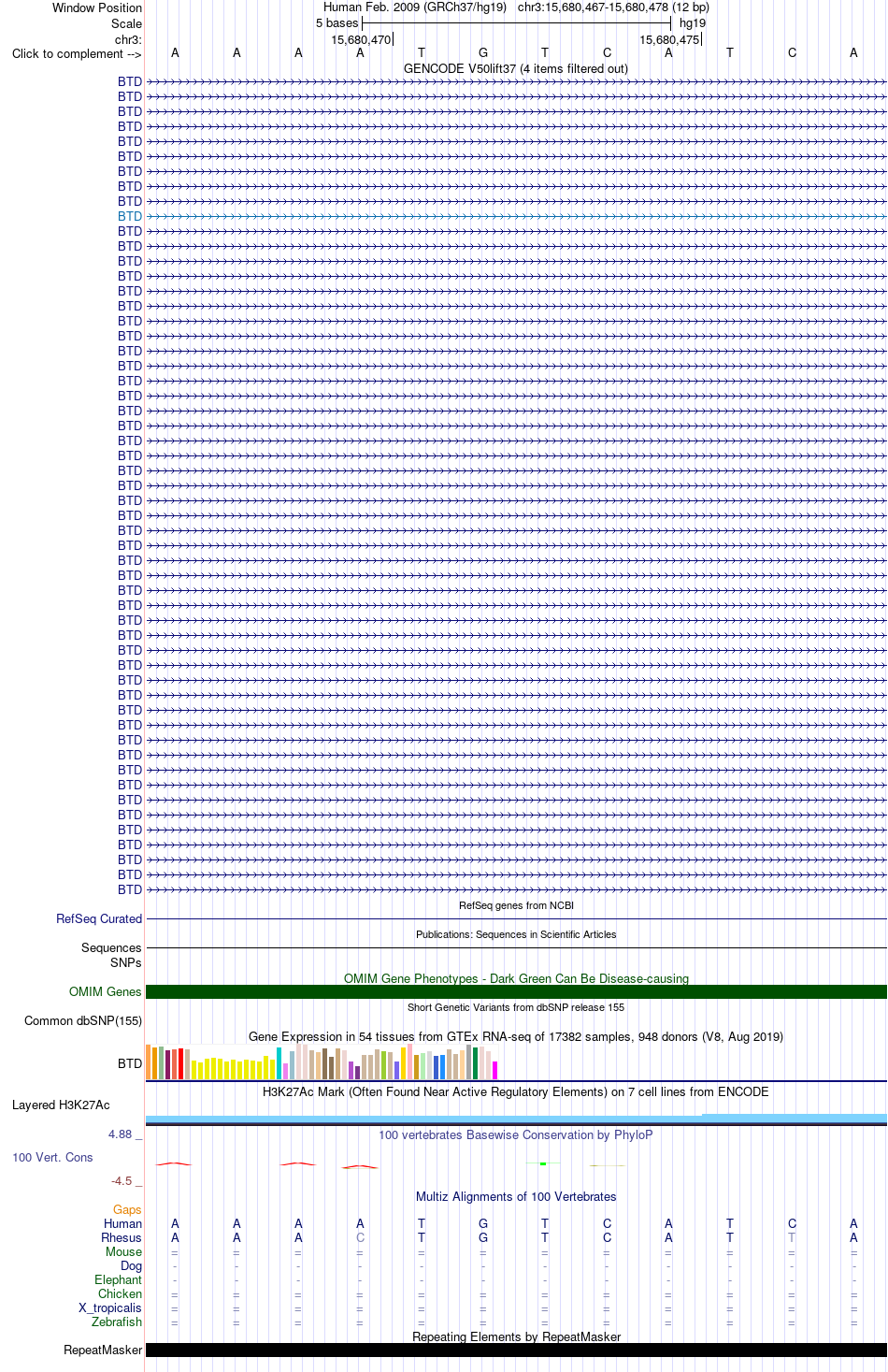Screen dimensions: 888x1372
Task: Click the black RepeatMasker item bar
Action: tap(516, 1350)
